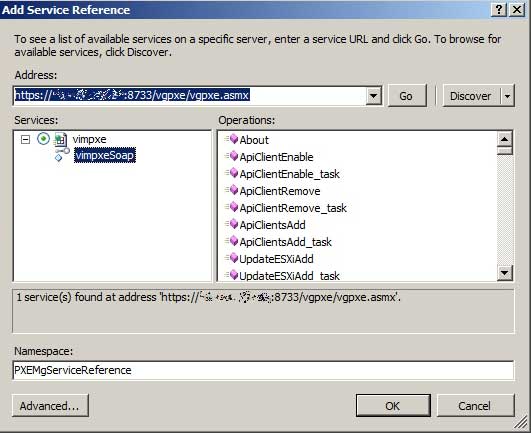Select the ApiClientRemove operation
Viewport: 531px width, 433px height.
coord(280,191)
